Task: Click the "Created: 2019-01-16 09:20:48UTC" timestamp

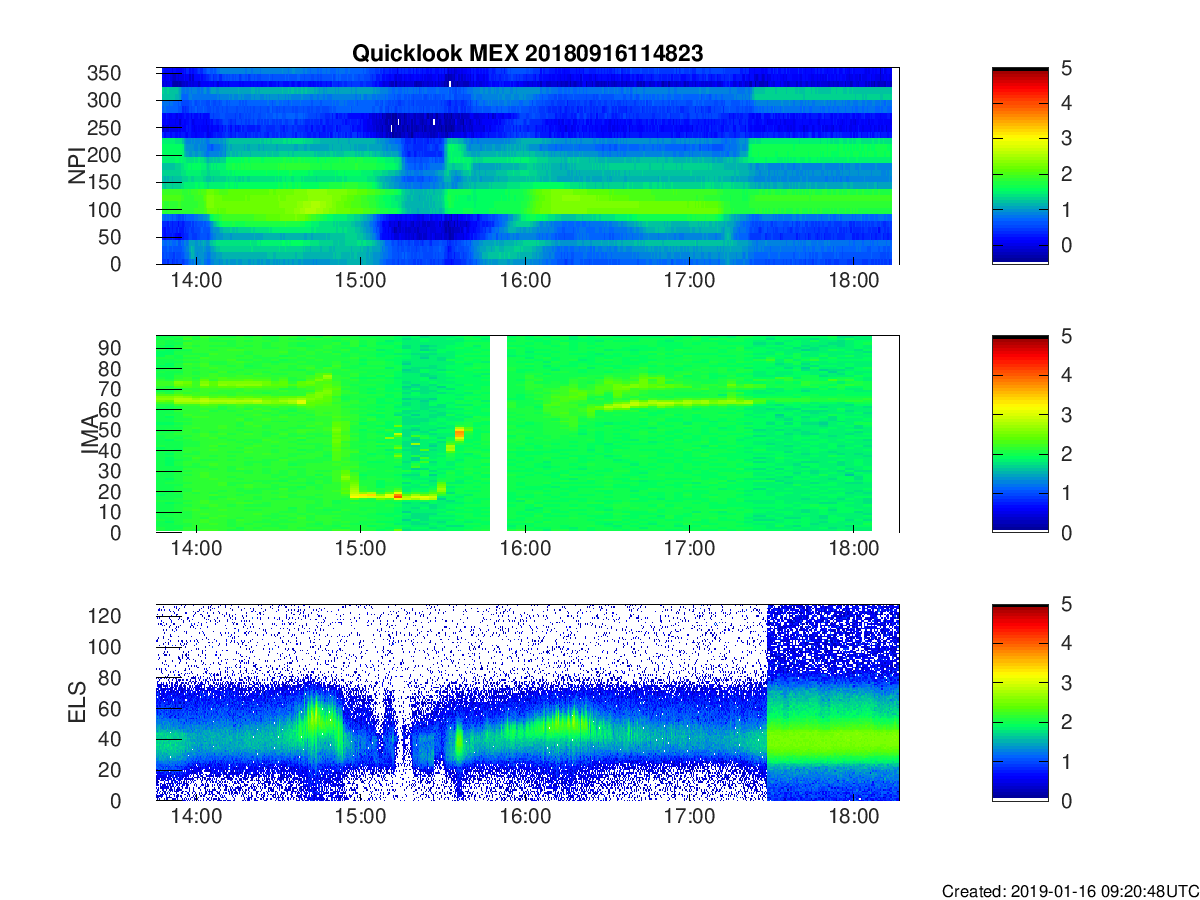Action: [x=1070, y=891]
